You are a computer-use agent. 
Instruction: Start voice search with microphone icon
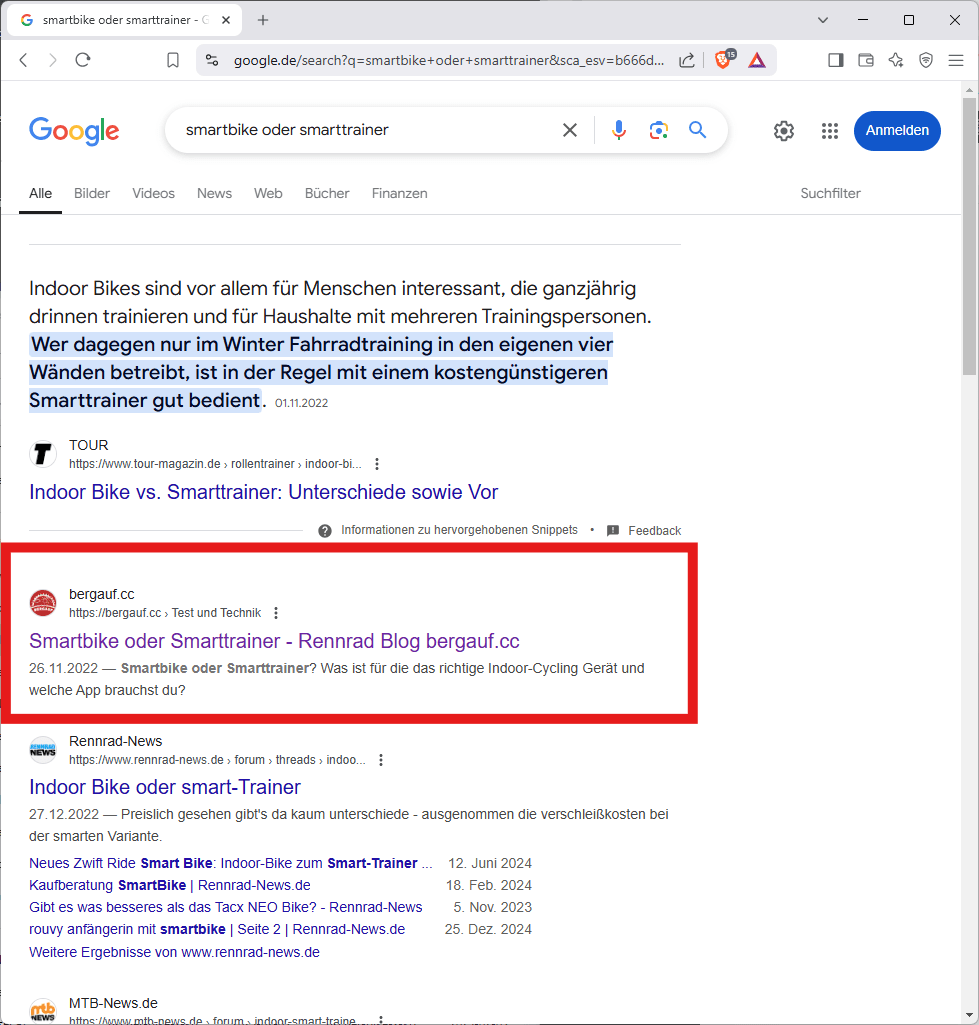[x=619, y=130]
